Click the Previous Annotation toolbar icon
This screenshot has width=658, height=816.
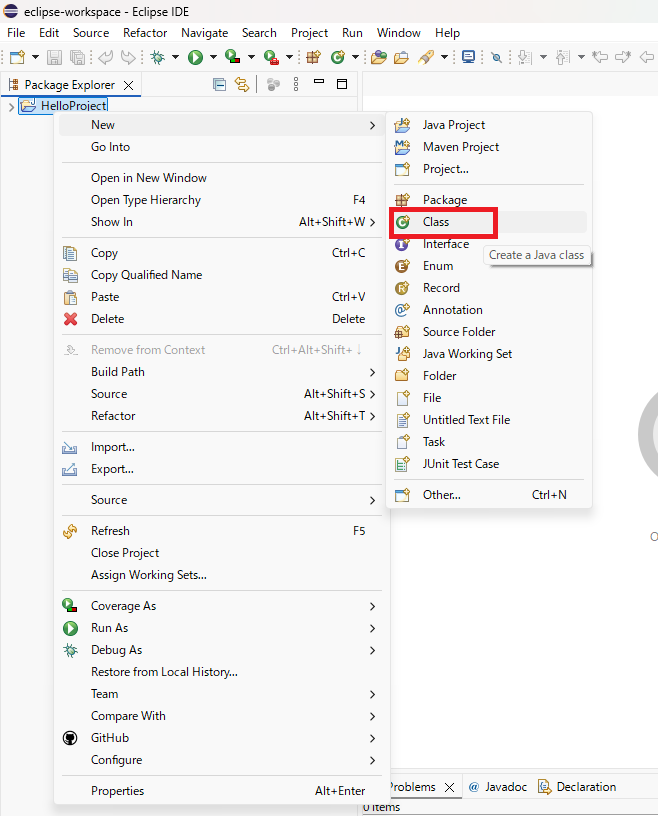tap(563, 57)
